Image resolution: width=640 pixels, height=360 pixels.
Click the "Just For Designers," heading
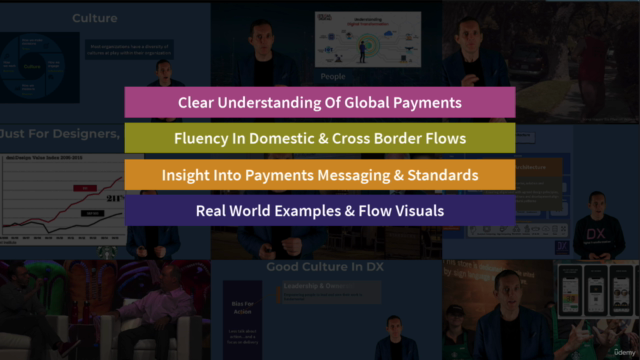pyautogui.click(x=60, y=133)
